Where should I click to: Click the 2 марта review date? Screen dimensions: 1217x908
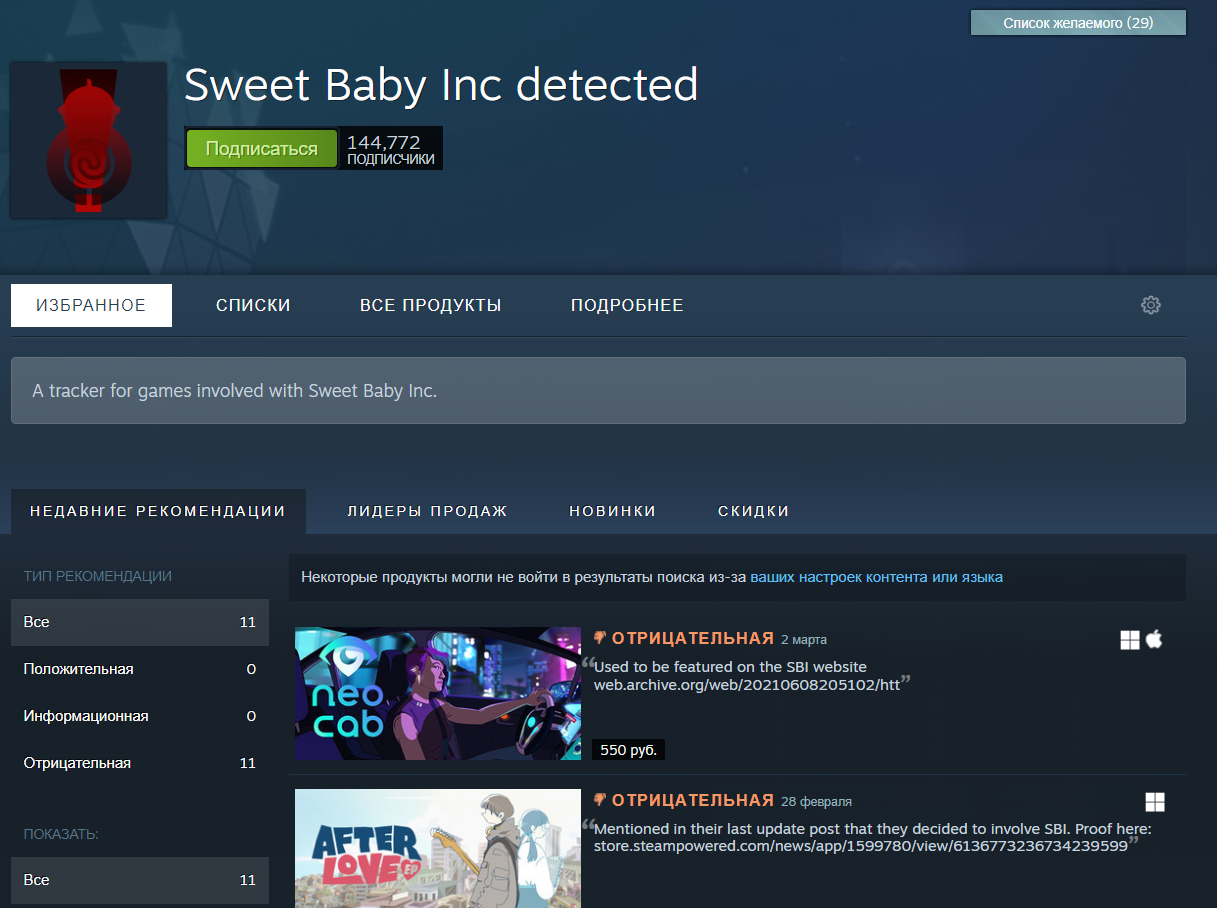[804, 640]
